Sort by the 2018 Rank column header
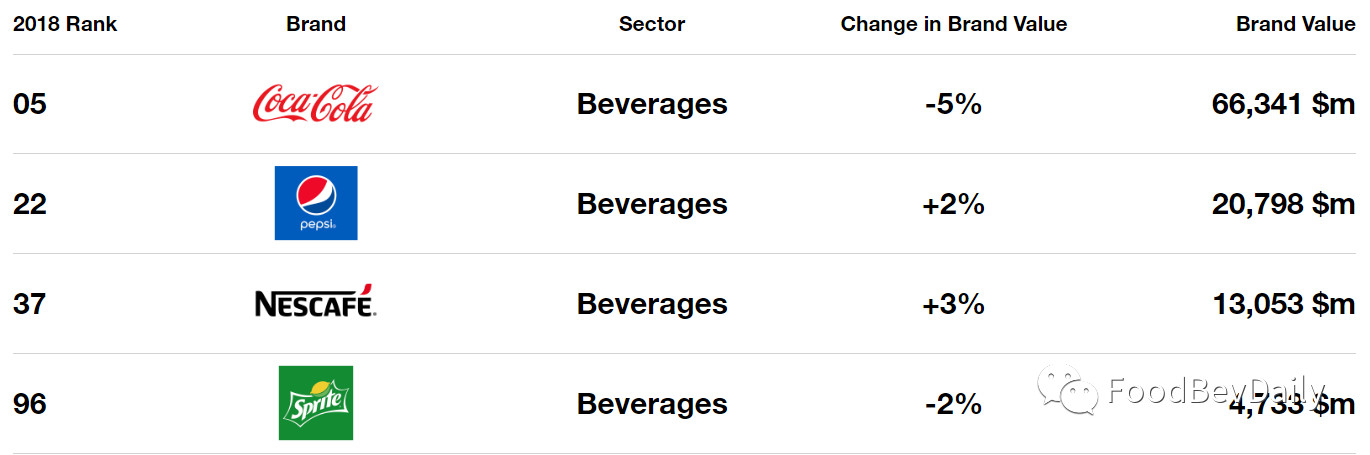This screenshot has height=455, width=1370. click(64, 24)
